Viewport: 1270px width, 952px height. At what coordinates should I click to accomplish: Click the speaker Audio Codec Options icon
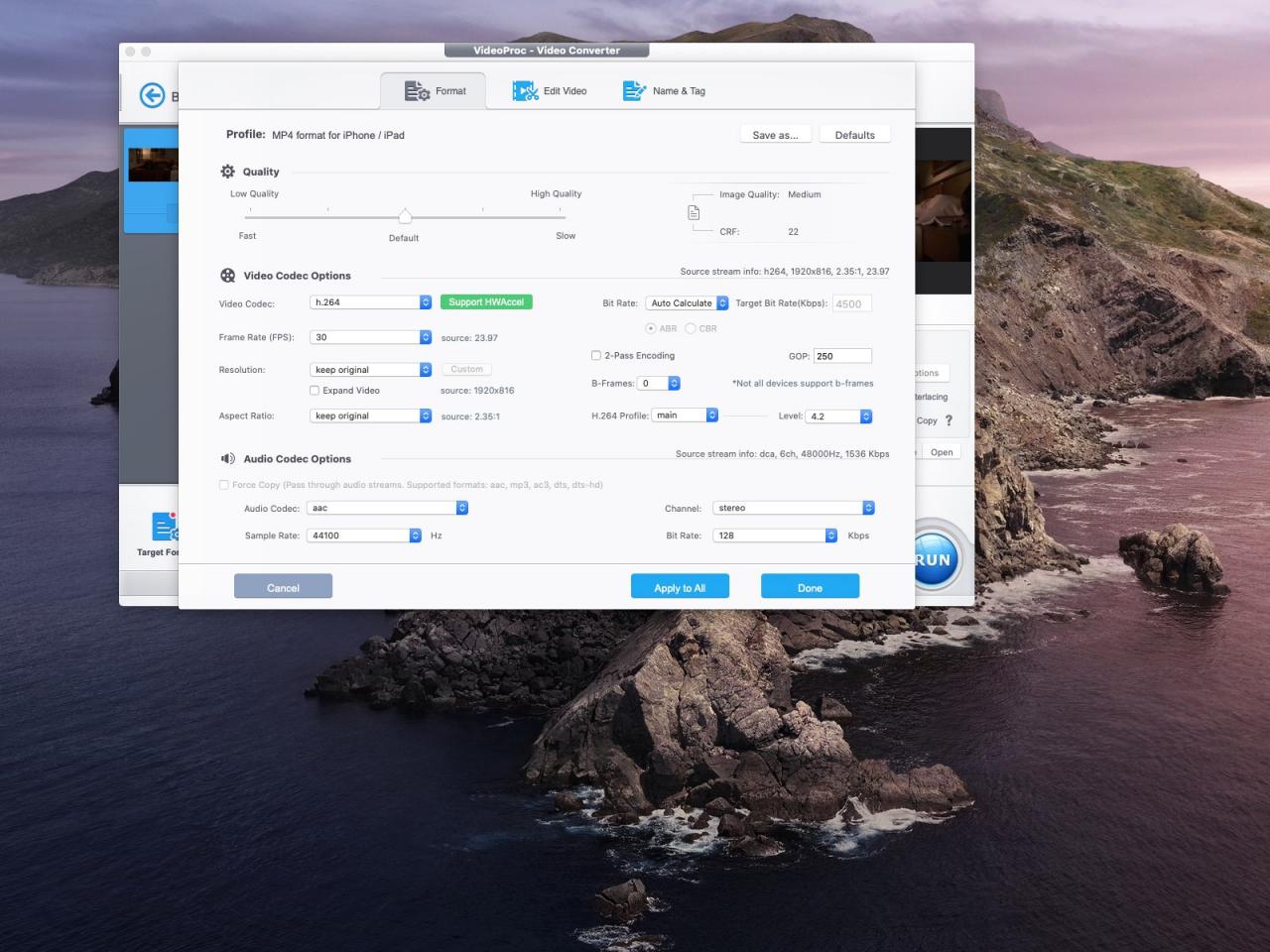(227, 459)
